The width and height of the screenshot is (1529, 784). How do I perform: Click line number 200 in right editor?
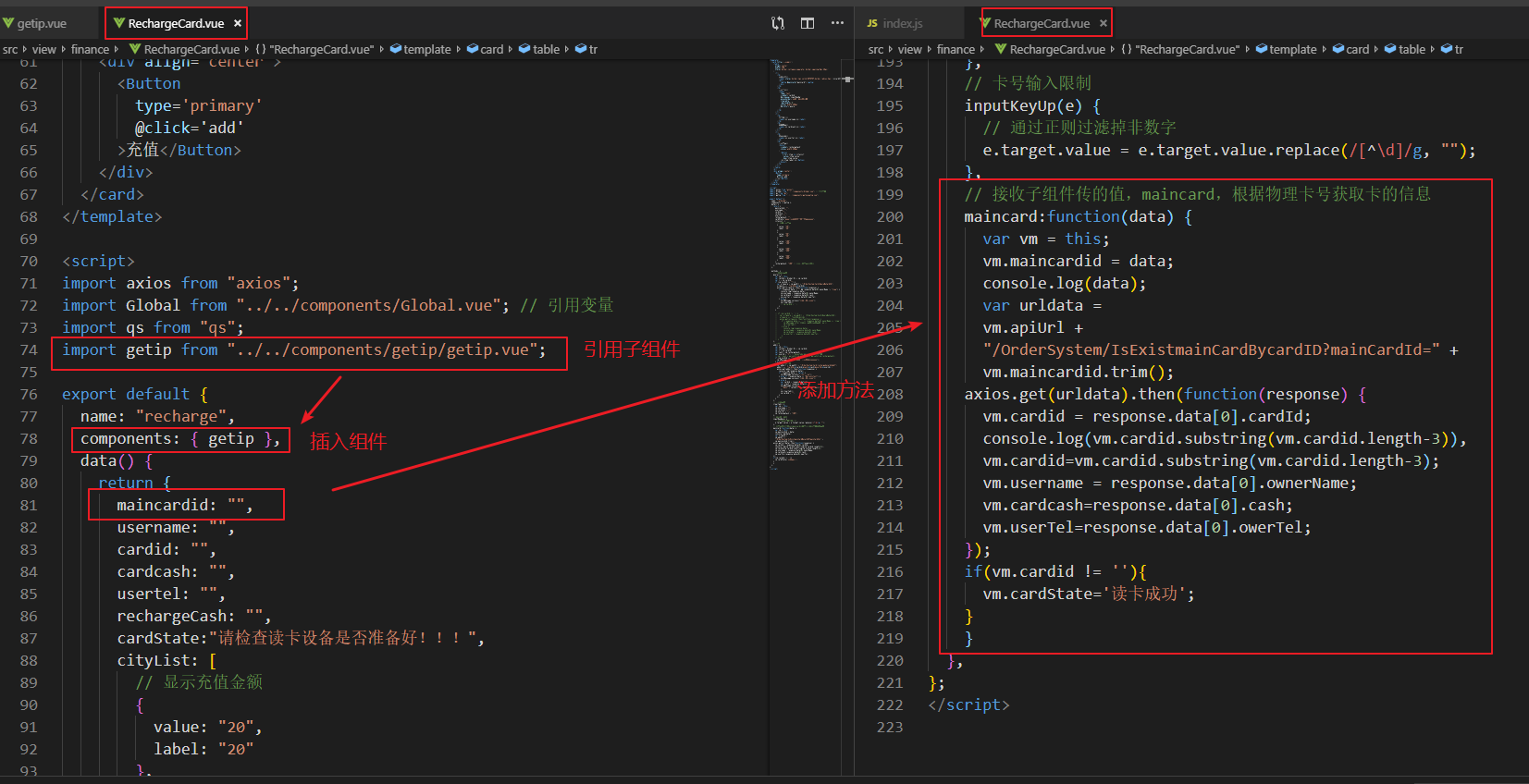[x=890, y=216]
